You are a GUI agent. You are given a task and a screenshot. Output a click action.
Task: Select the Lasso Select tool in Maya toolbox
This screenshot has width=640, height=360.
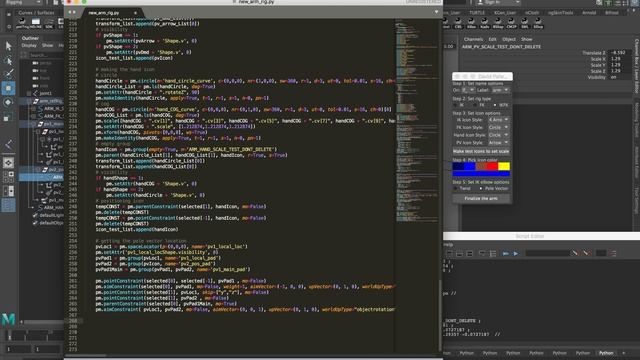pyautogui.click(x=8, y=60)
